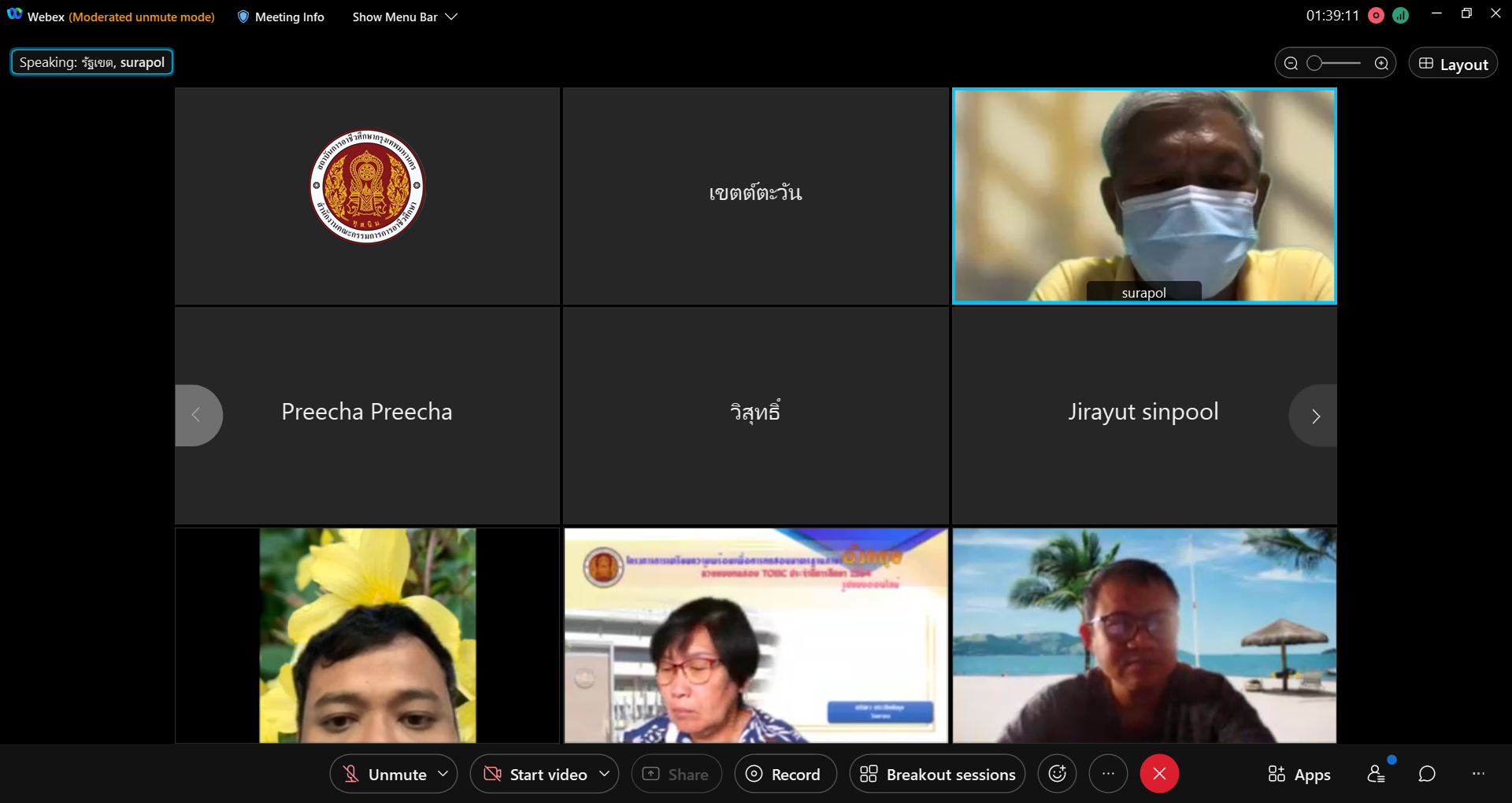Open the reactions emoji button
This screenshot has width=1512, height=803.
tap(1057, 774)
